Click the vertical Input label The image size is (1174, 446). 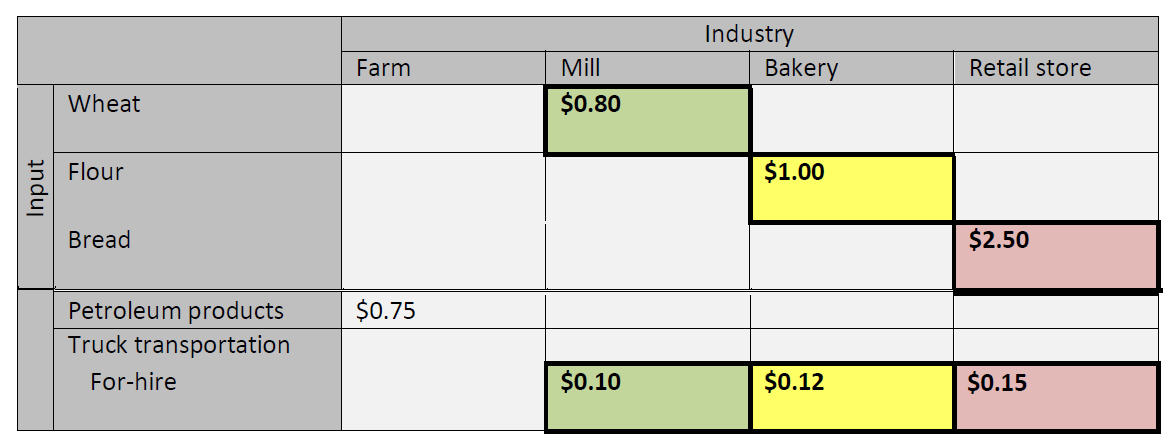click(36, 188)
